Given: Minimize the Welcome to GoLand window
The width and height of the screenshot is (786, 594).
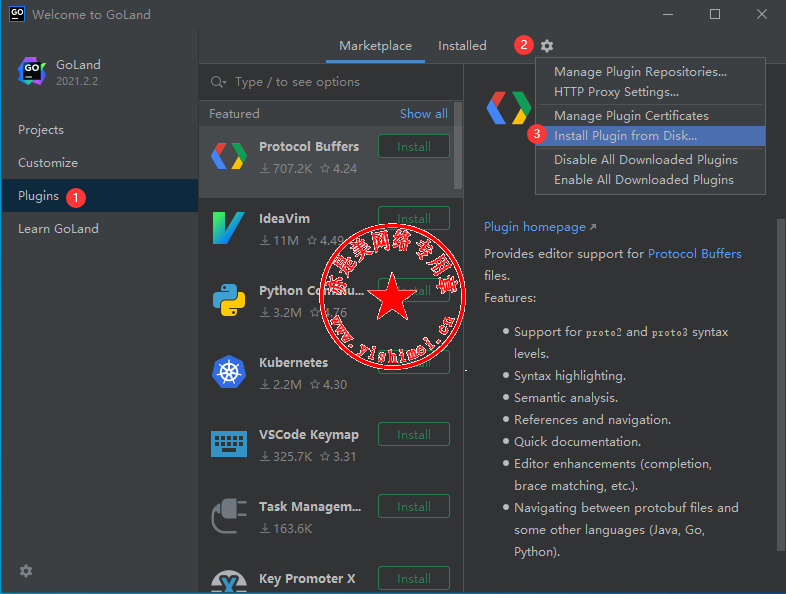Looking at the screenshot, I should tap(668, 14).
